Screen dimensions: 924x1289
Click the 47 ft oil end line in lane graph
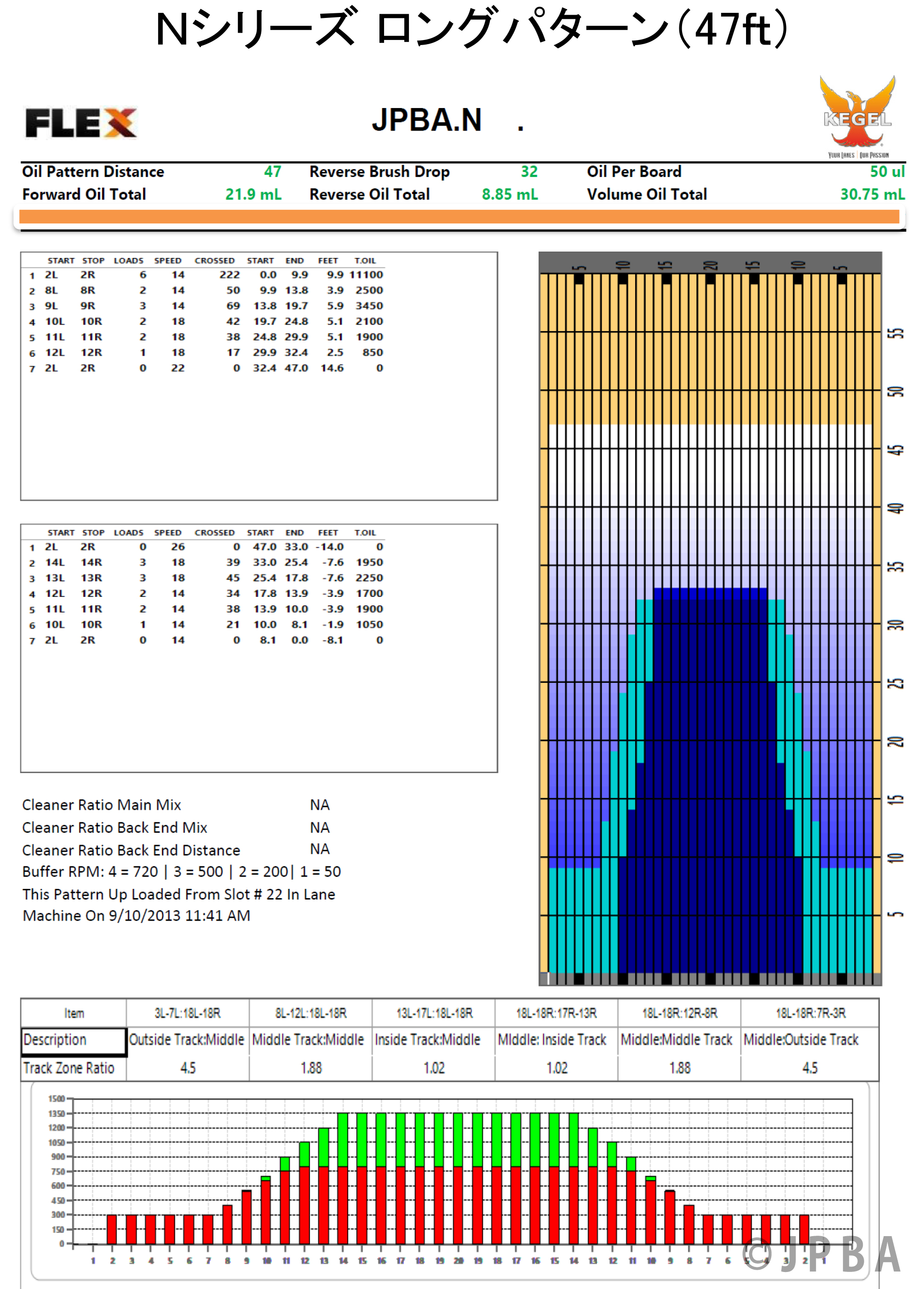click(710, 424)
